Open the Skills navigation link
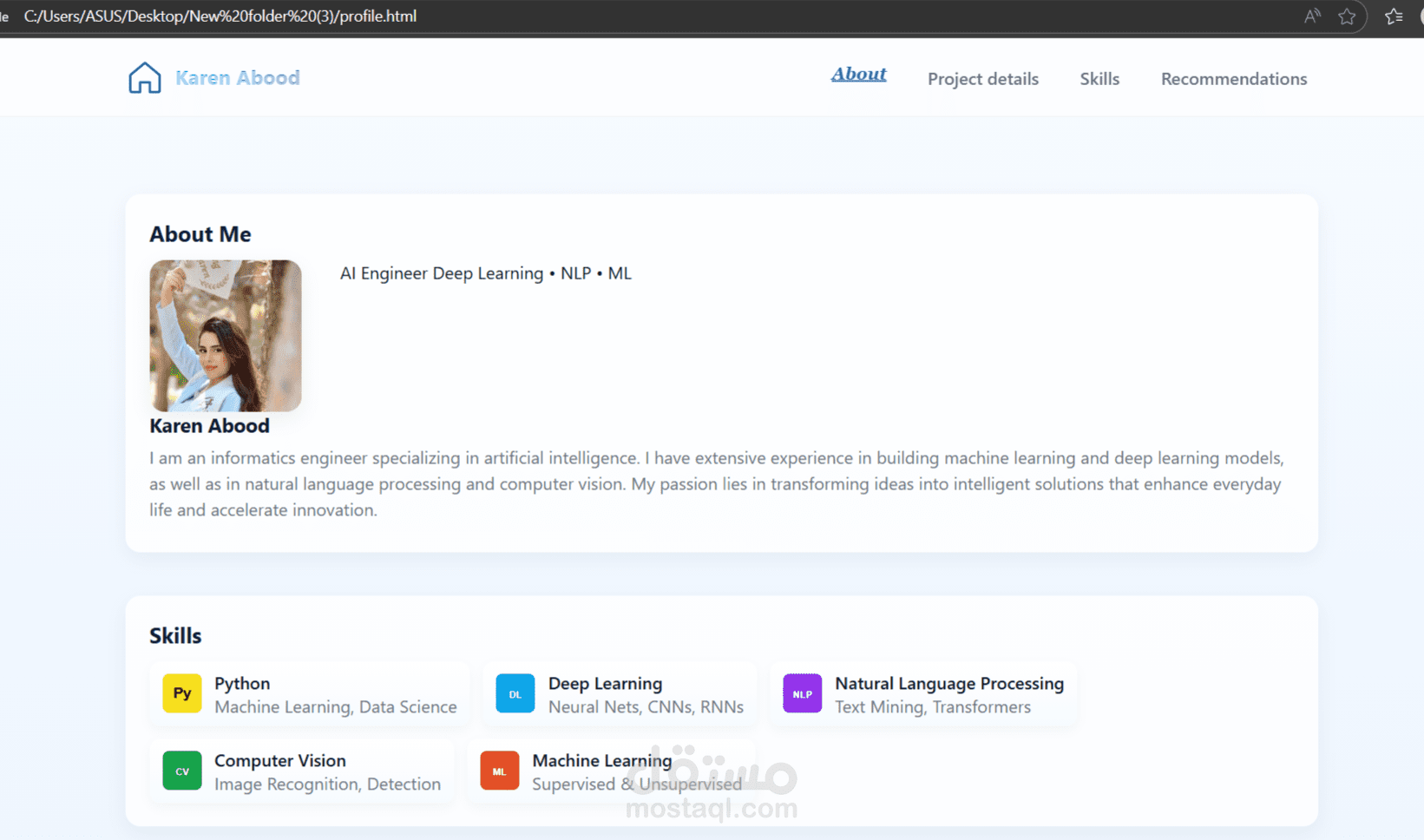1424x840 pixels. [1099, 79]
